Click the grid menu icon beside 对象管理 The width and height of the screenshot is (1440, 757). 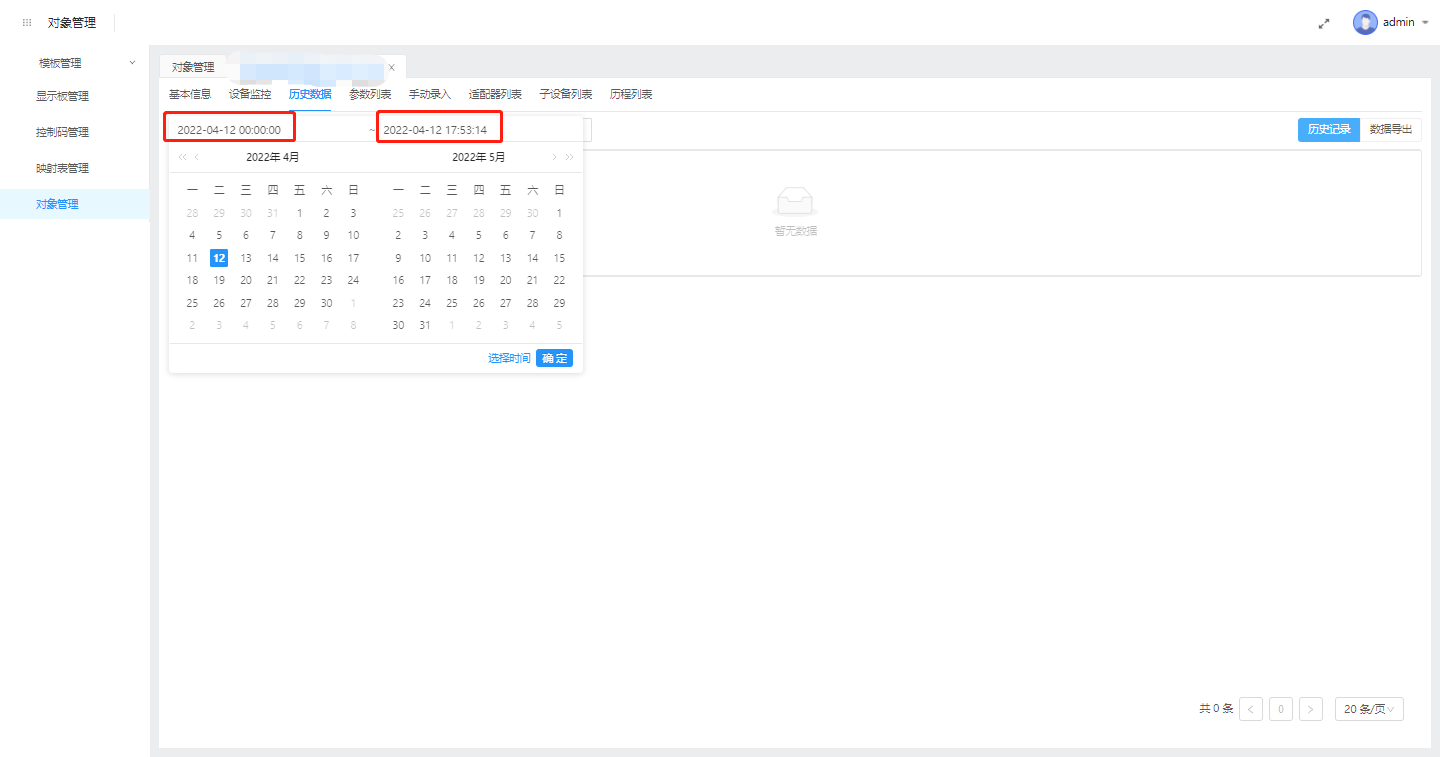tap(27, 22)
